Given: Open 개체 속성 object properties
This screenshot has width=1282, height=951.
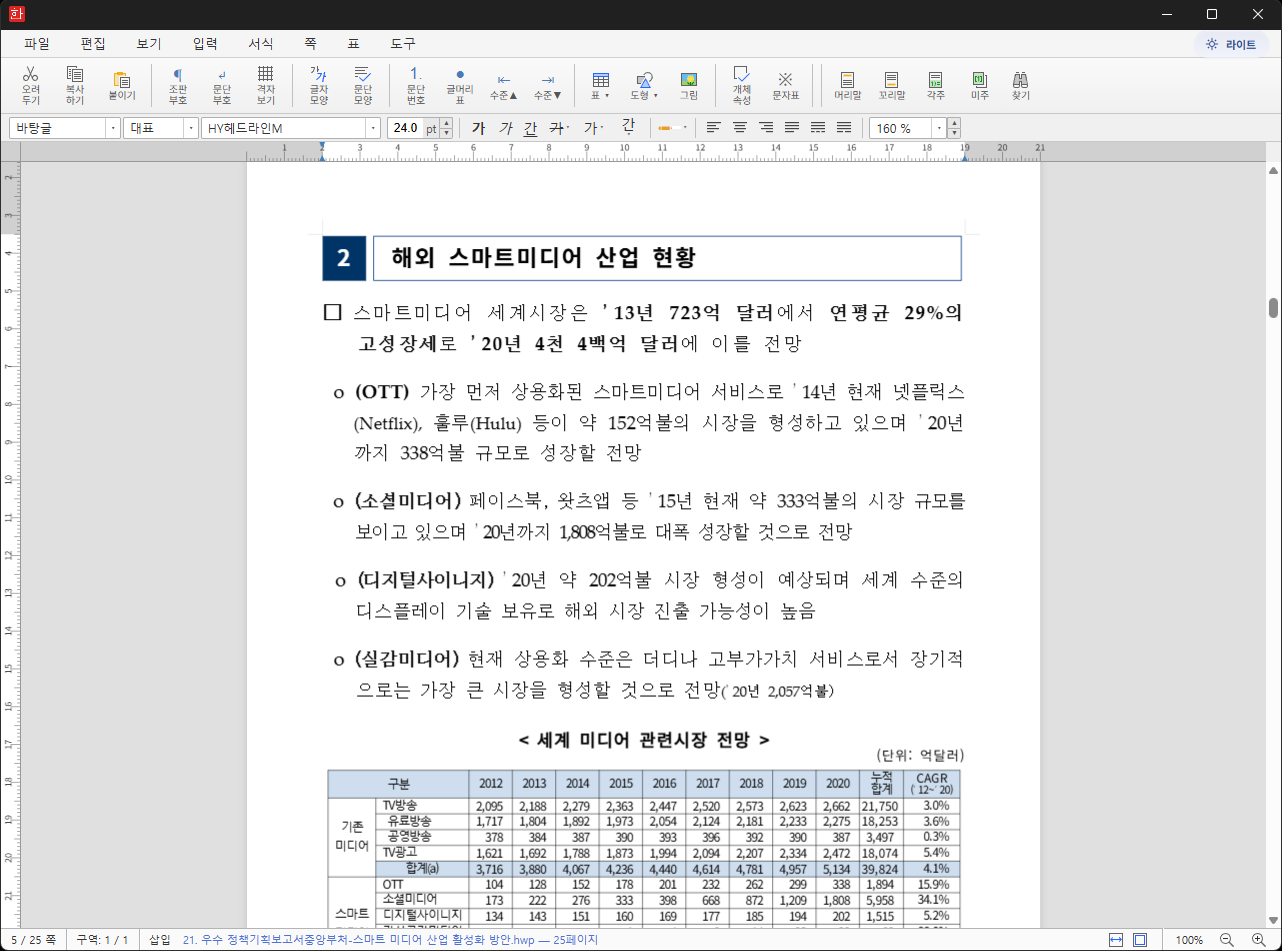Looking at the screenshot, I should (742, 86).
